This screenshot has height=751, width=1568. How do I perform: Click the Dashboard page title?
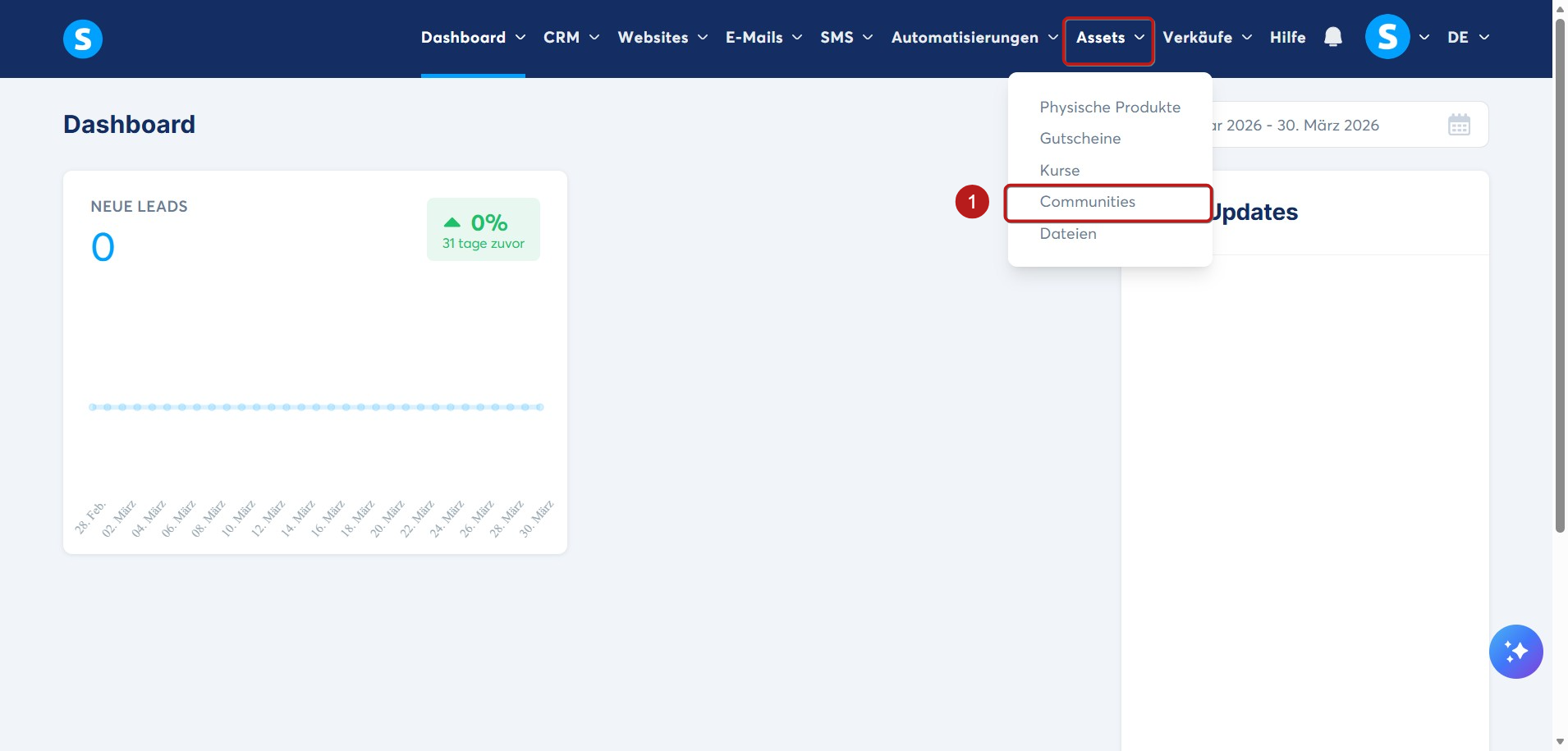pos(129,124)
